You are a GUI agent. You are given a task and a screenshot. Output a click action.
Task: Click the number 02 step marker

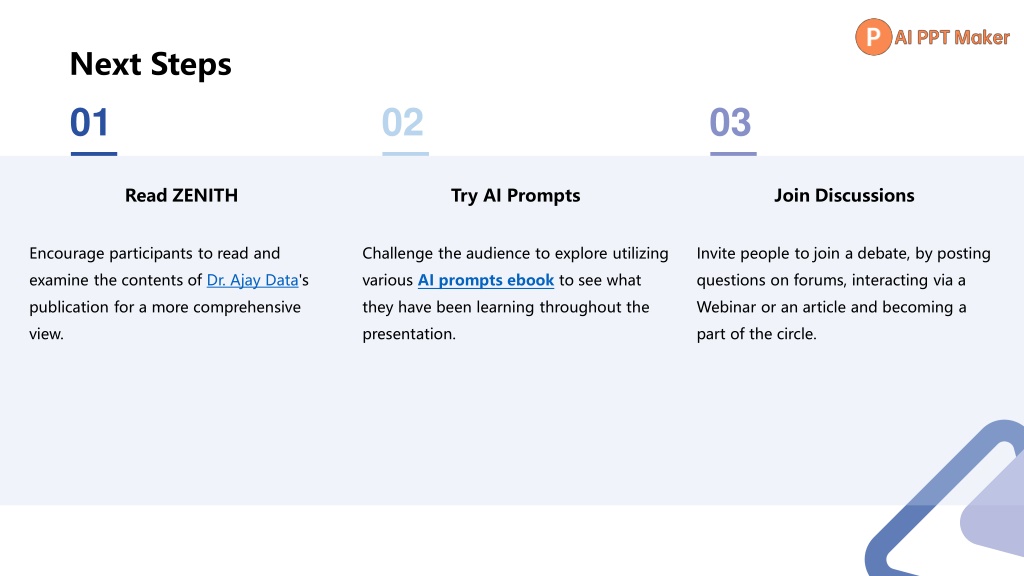(402, 122)
